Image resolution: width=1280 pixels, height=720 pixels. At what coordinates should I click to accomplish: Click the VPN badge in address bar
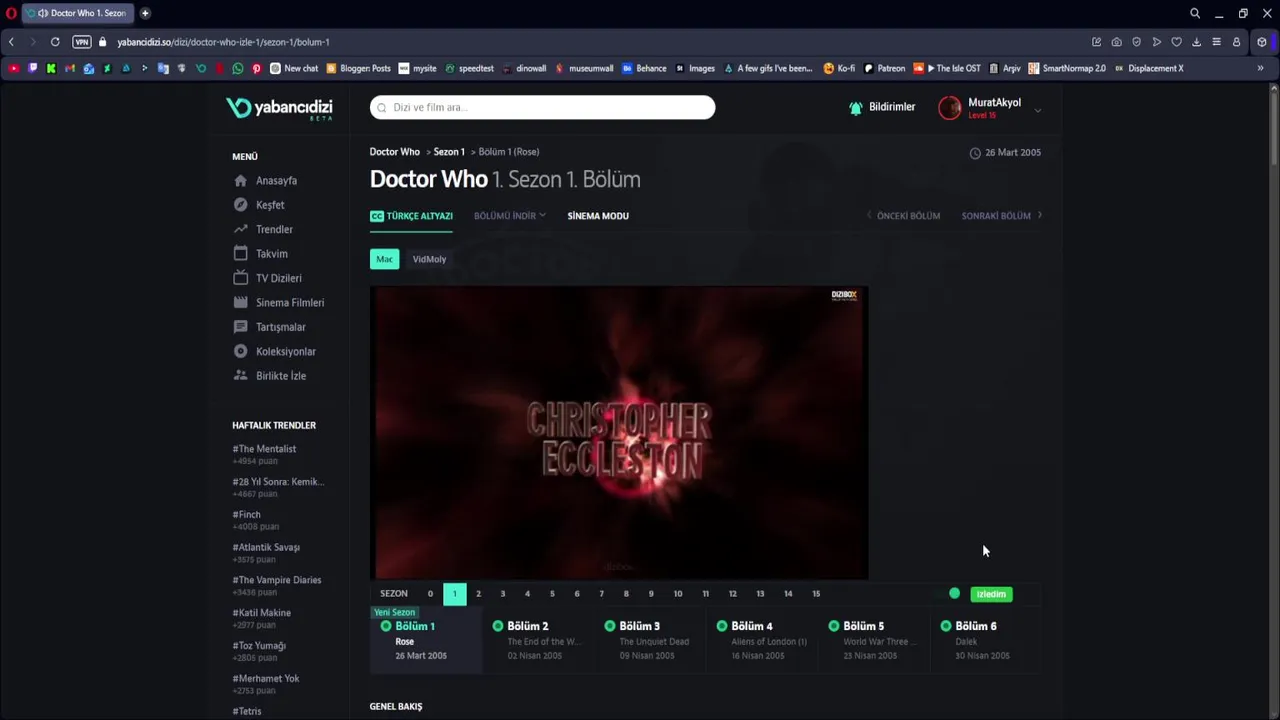click(x=82, y=42)
